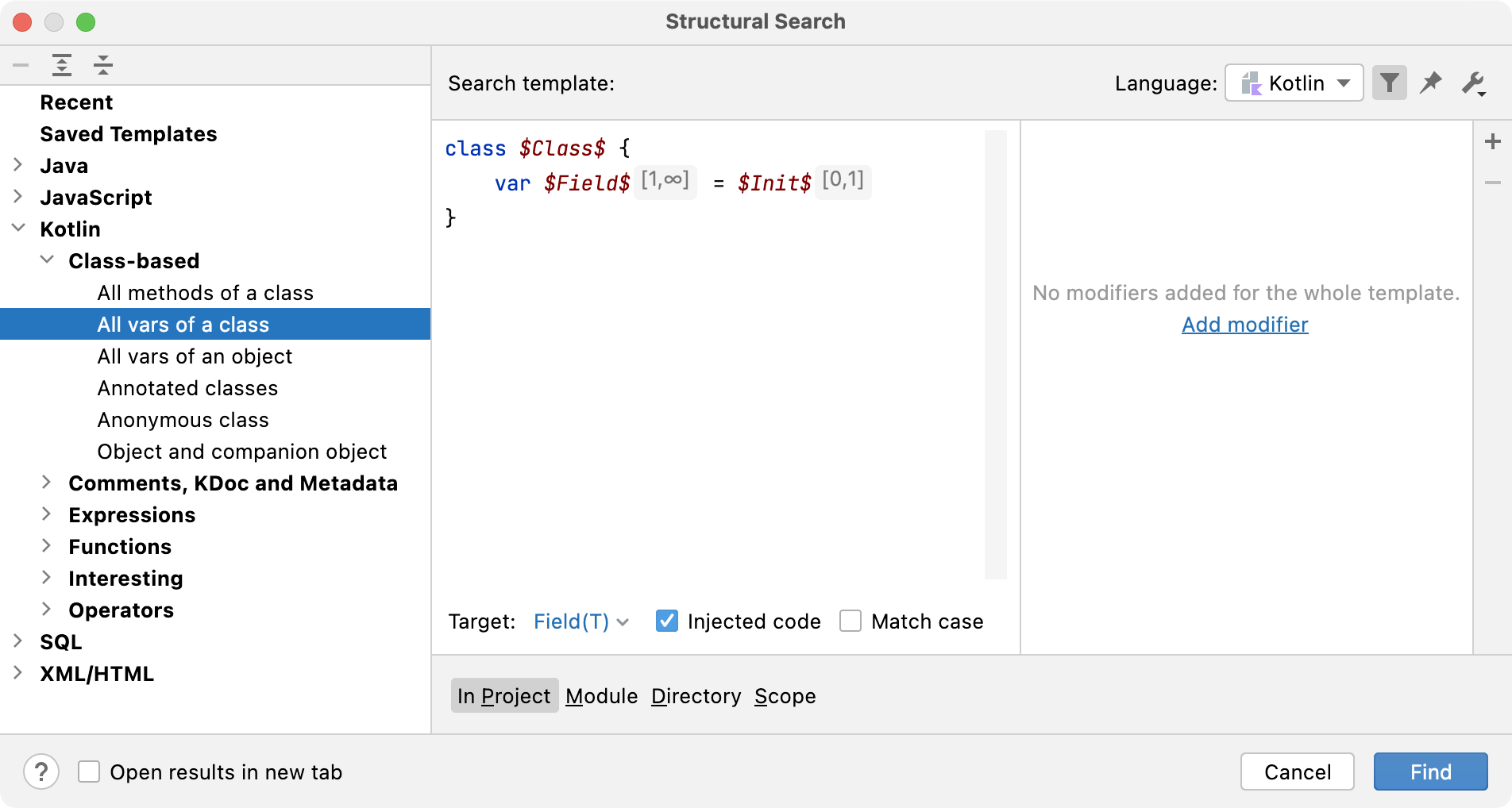1512x808 pixels.
Task: Switch search scope to Module
Action: tap(601, 696)
